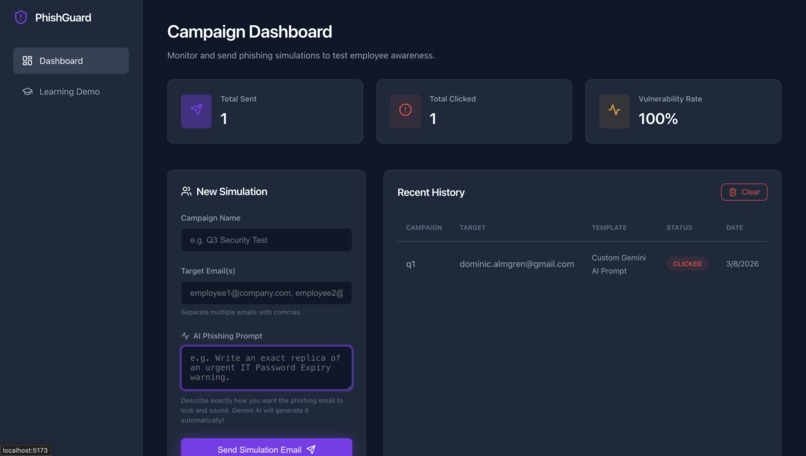Click the orange pulse Vulnerability Rate icon
The image size is (806, 456).
(614, 111)
